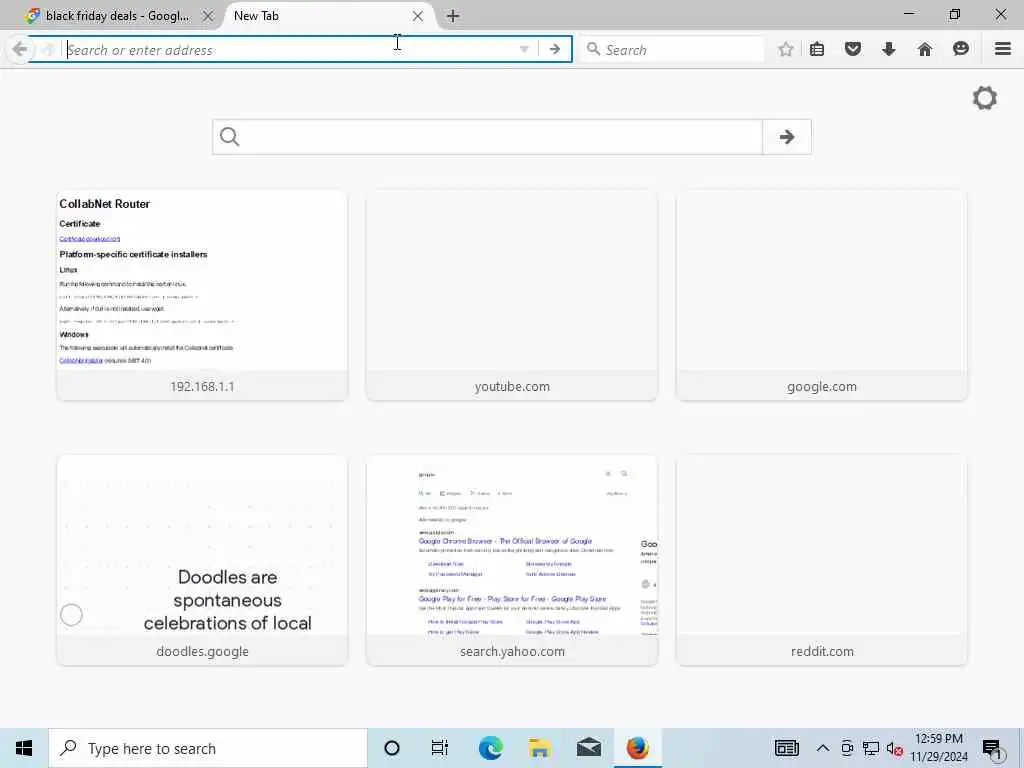This screenshot has width=1024, height=768.
Task: Open a new tab with plus button
Action: point(453,16)
